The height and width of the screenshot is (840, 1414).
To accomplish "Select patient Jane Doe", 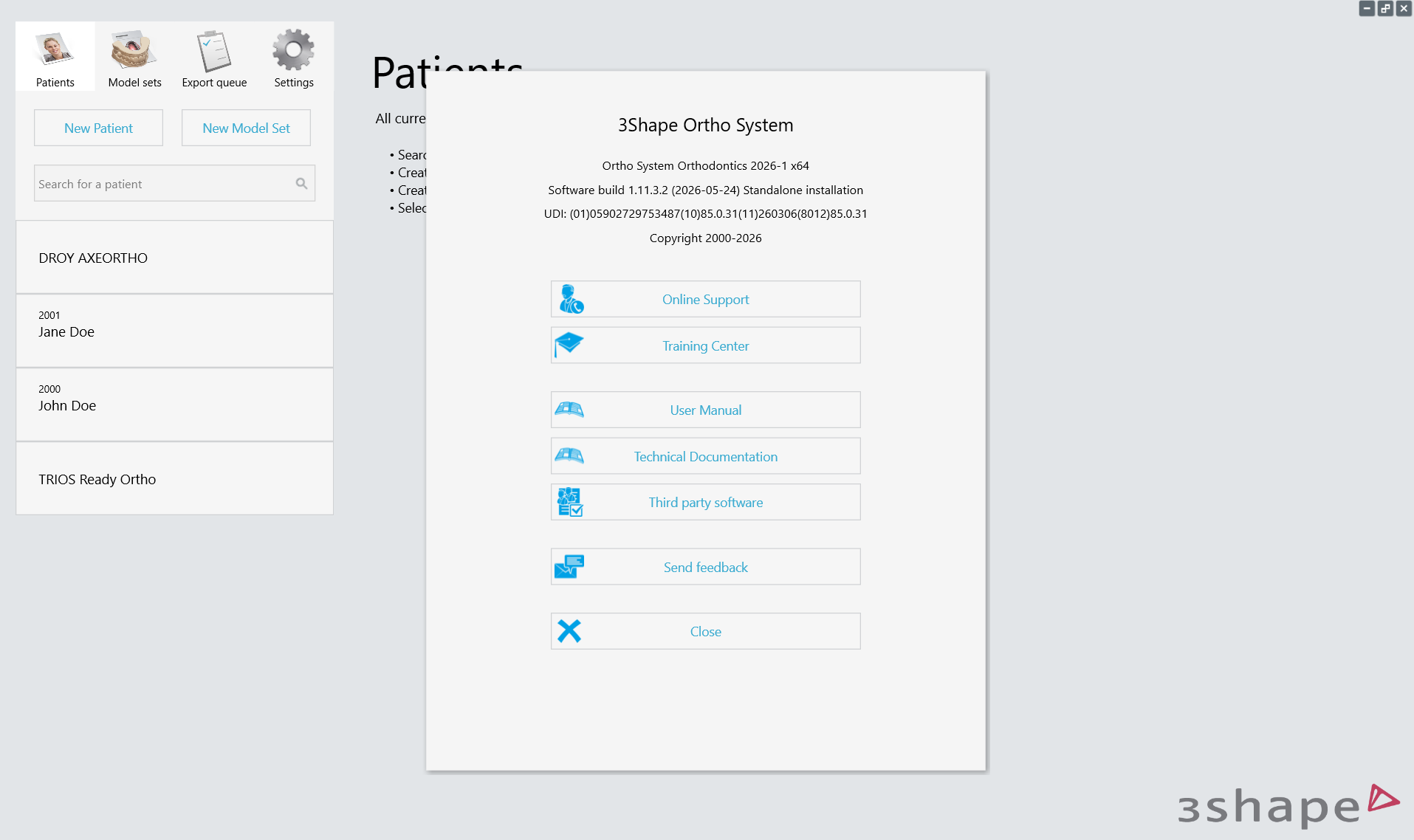I will pyautogui.click(x=174, y=331).
